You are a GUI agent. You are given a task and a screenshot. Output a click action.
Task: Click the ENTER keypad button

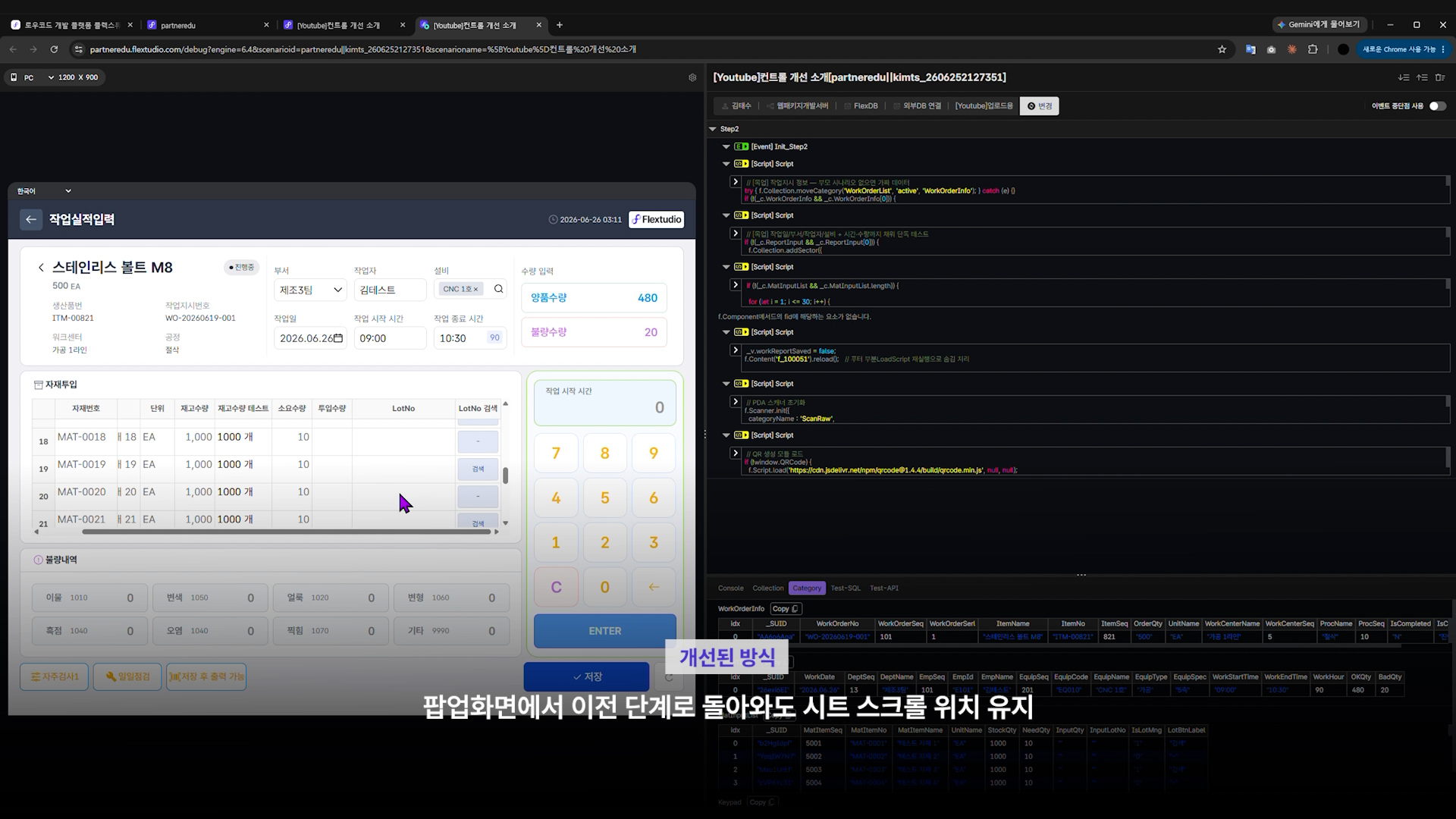tap(604, 631)
